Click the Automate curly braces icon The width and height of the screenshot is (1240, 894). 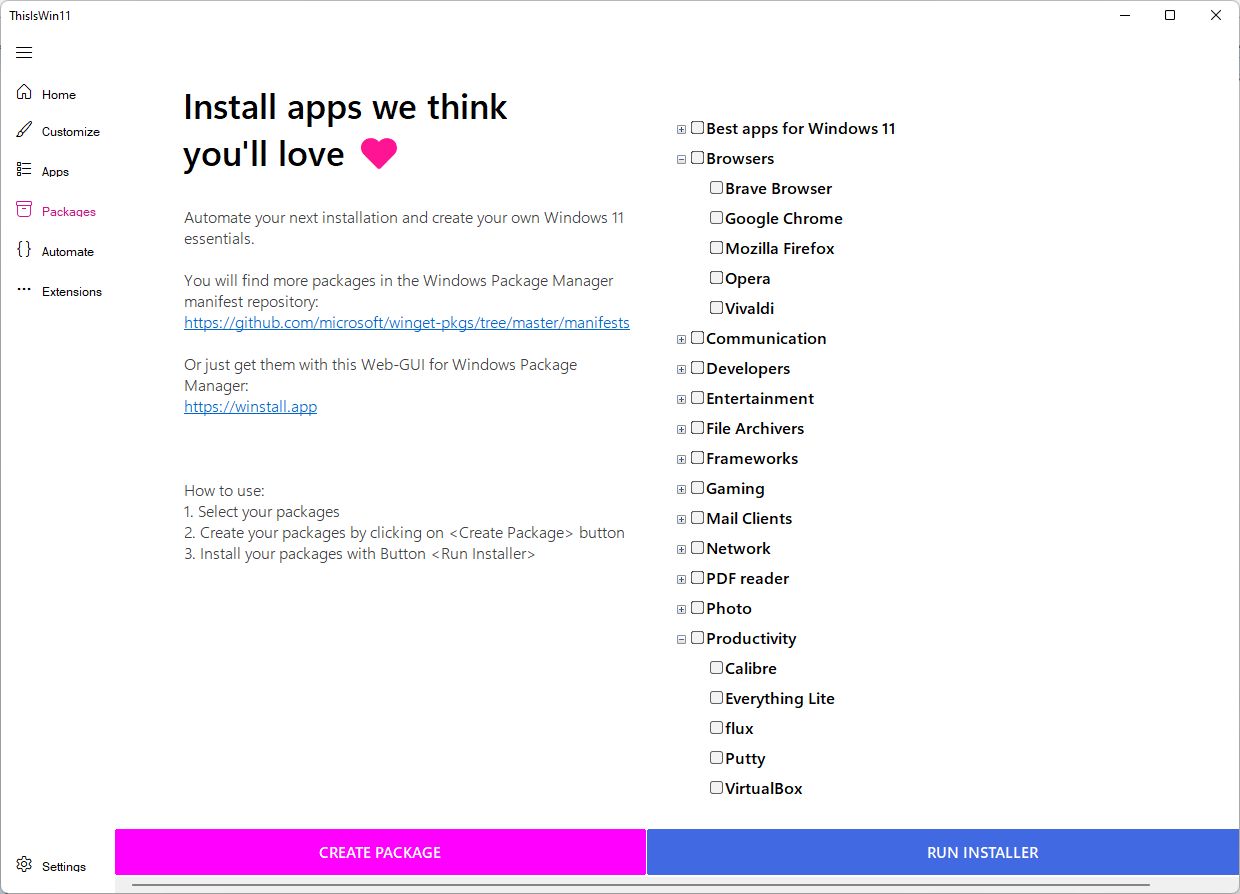[x=24, y=250]
